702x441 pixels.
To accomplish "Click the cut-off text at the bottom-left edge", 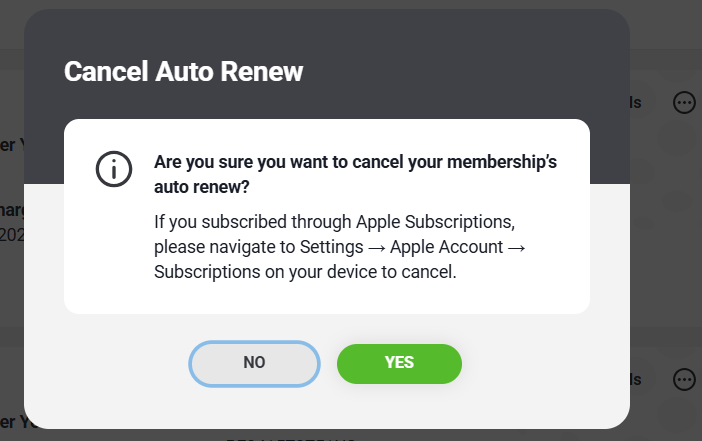I will pyautogui.click(x=12, y=422).
